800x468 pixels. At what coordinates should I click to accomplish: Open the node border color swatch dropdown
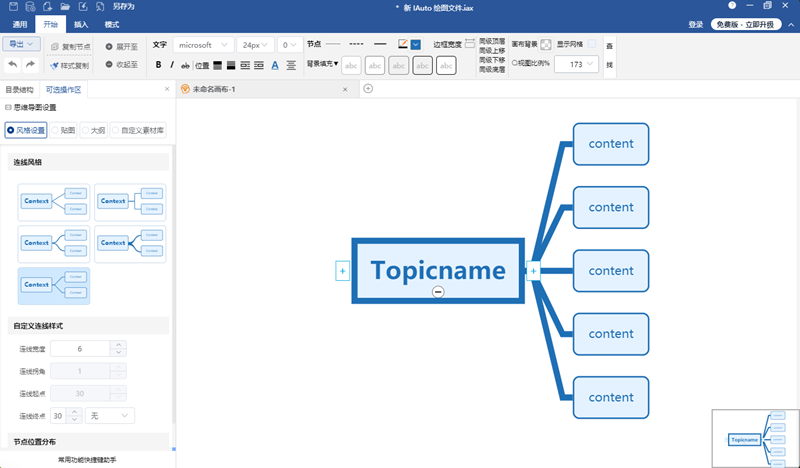415,44
